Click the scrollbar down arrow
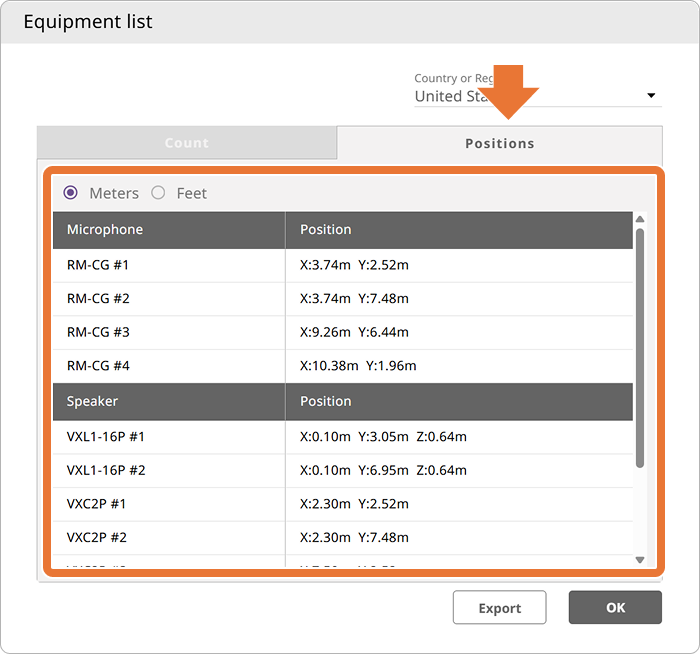 [640, 560]
